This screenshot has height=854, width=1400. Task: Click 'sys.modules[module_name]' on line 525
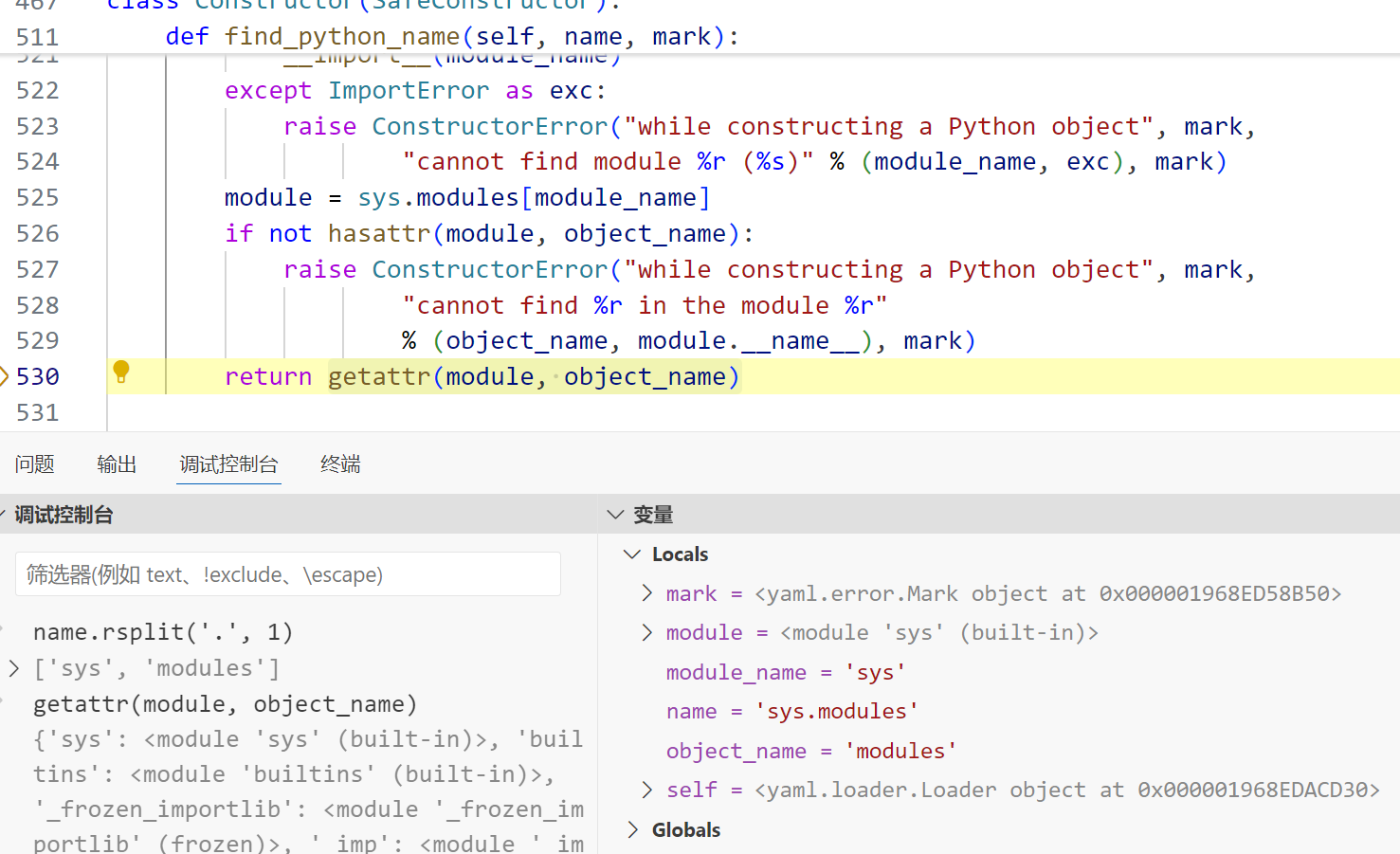(534, 197)
